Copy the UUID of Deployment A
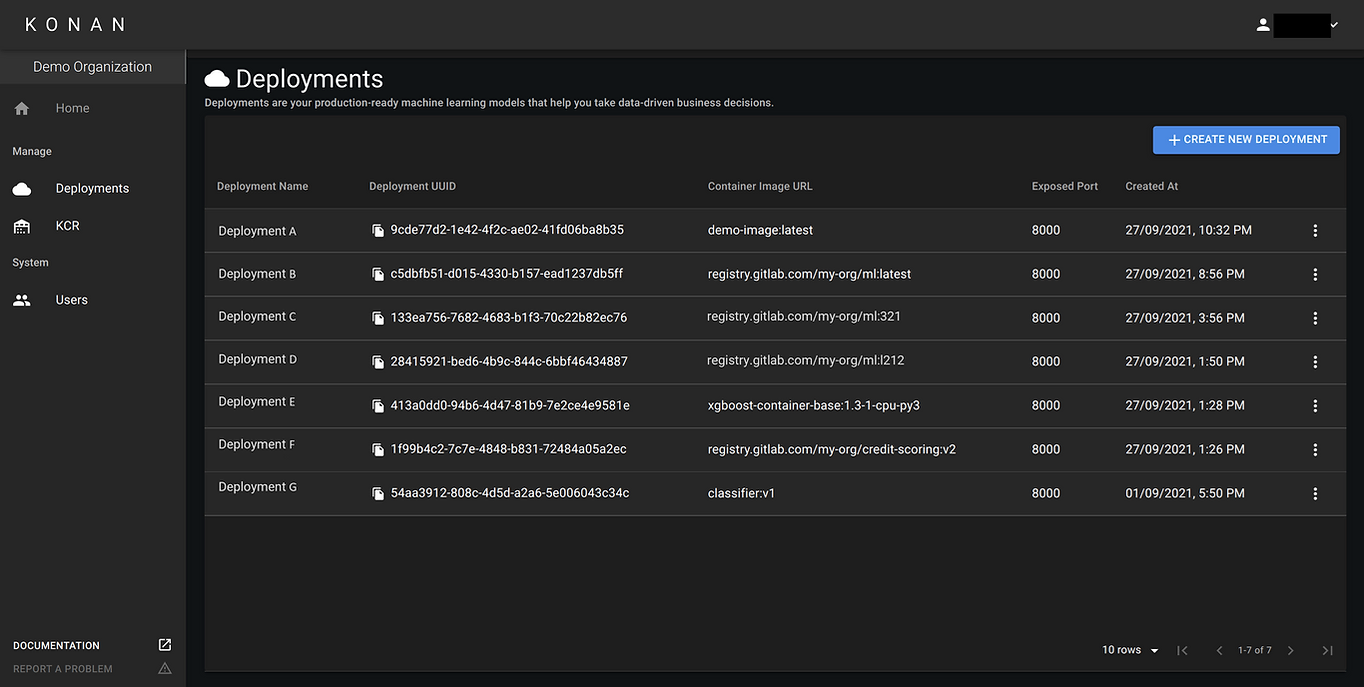 [x=378, y=231]
